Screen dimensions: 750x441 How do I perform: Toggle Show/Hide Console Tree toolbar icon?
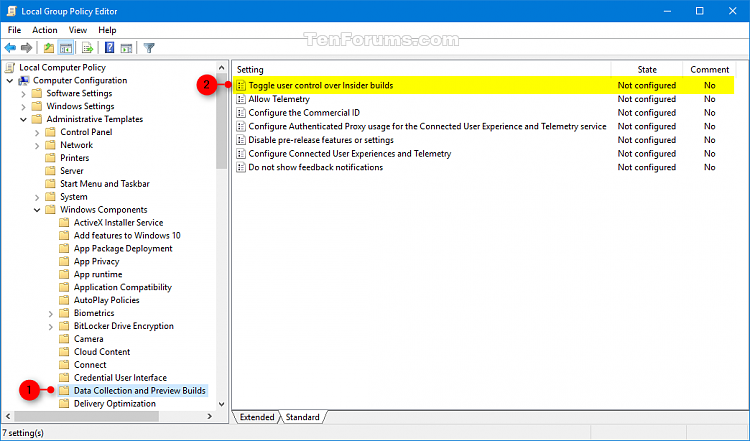point(66,48)
